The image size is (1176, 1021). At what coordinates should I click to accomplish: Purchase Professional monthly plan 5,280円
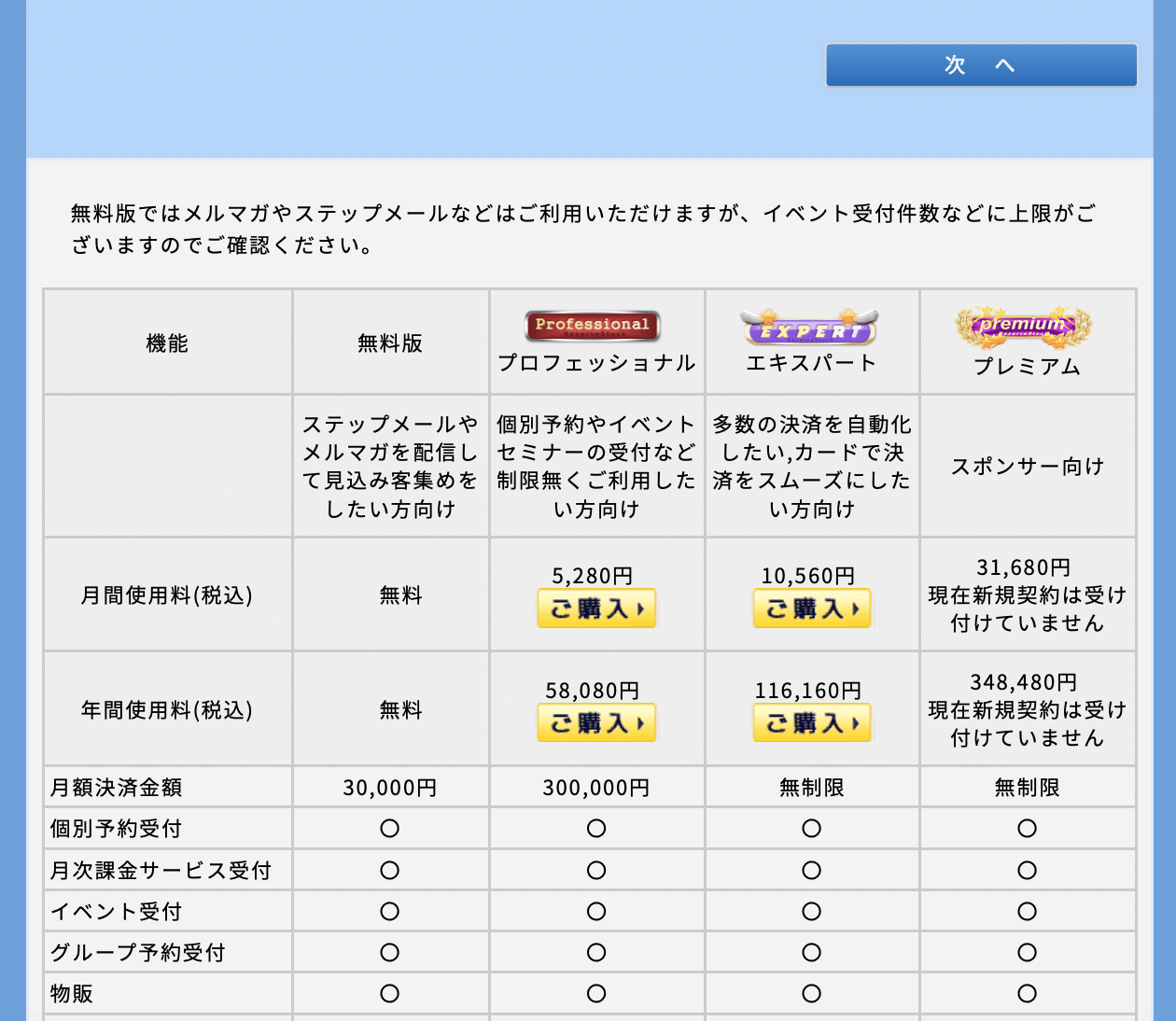tap(596, 608)
